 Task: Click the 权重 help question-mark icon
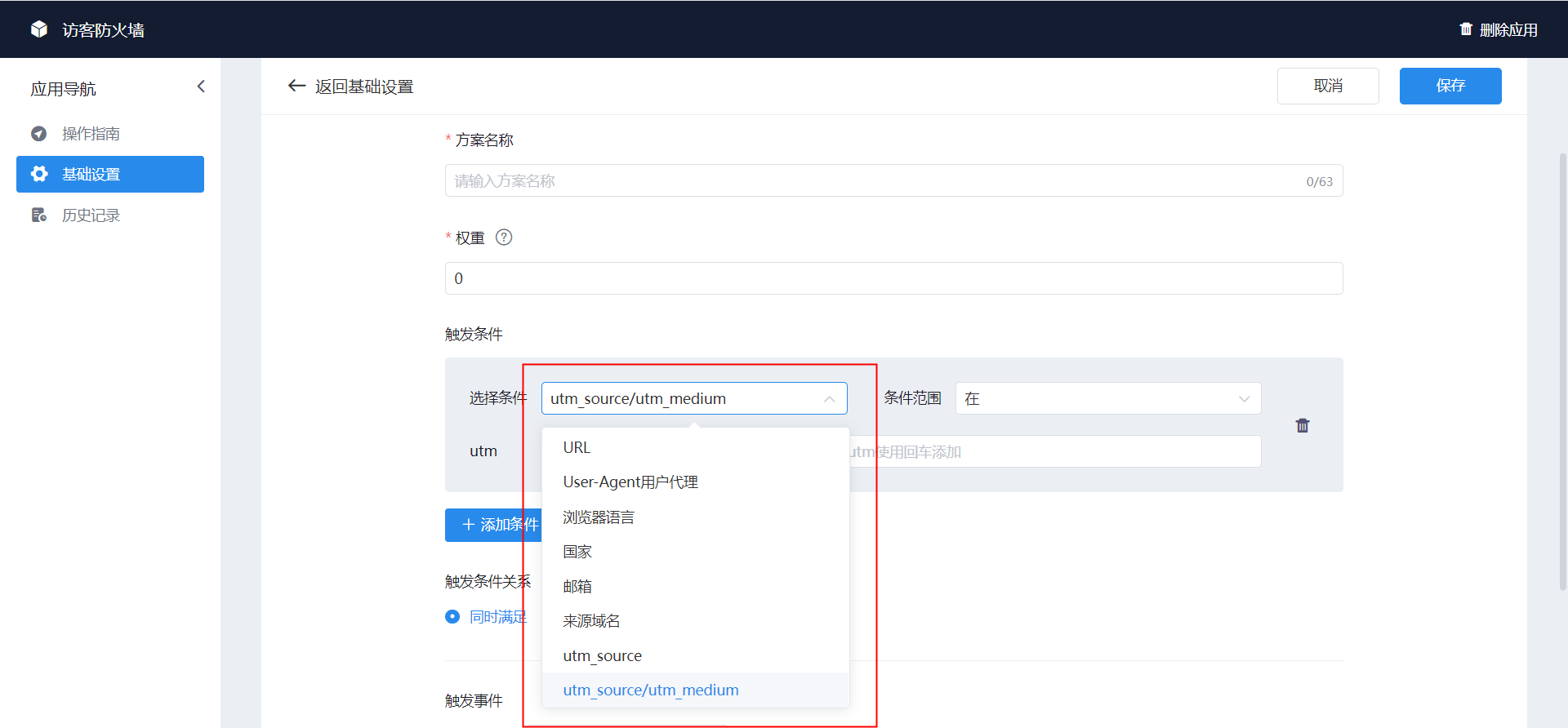click(504, 237)
